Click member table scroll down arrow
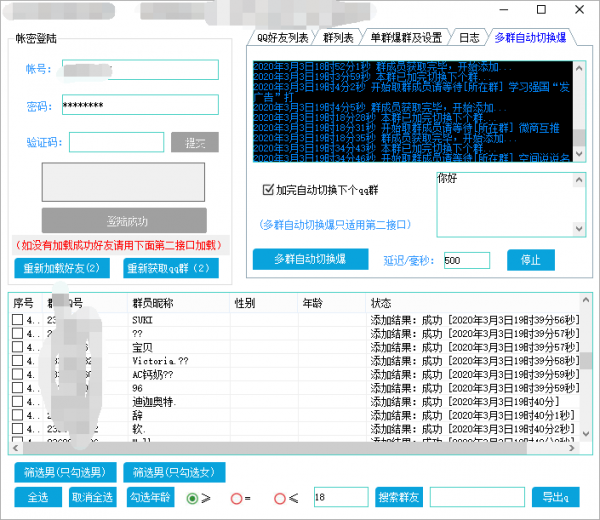This screenshot has height=520, width=600. coord(585,434)
